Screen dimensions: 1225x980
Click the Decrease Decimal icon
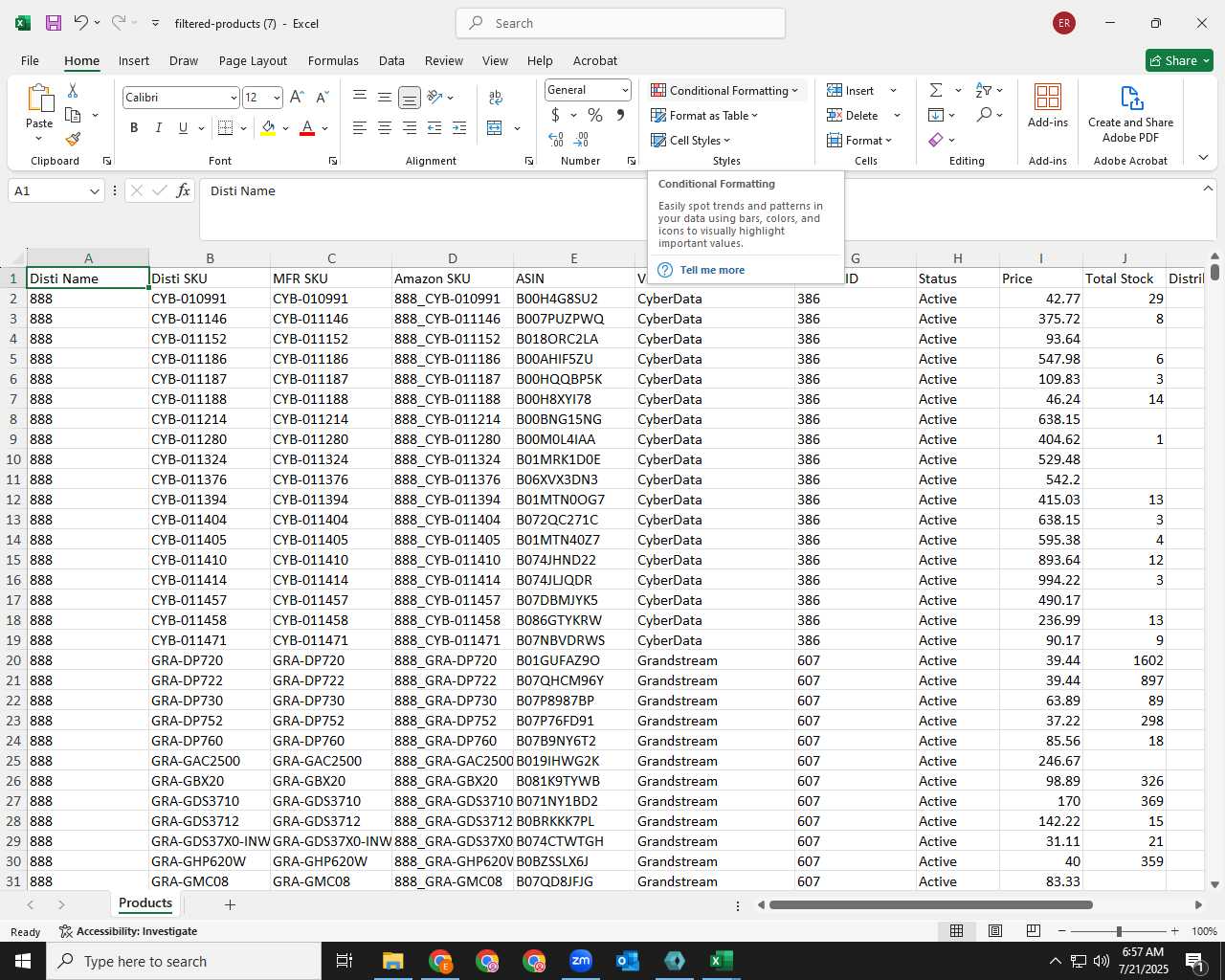click(x=582, y=140)
